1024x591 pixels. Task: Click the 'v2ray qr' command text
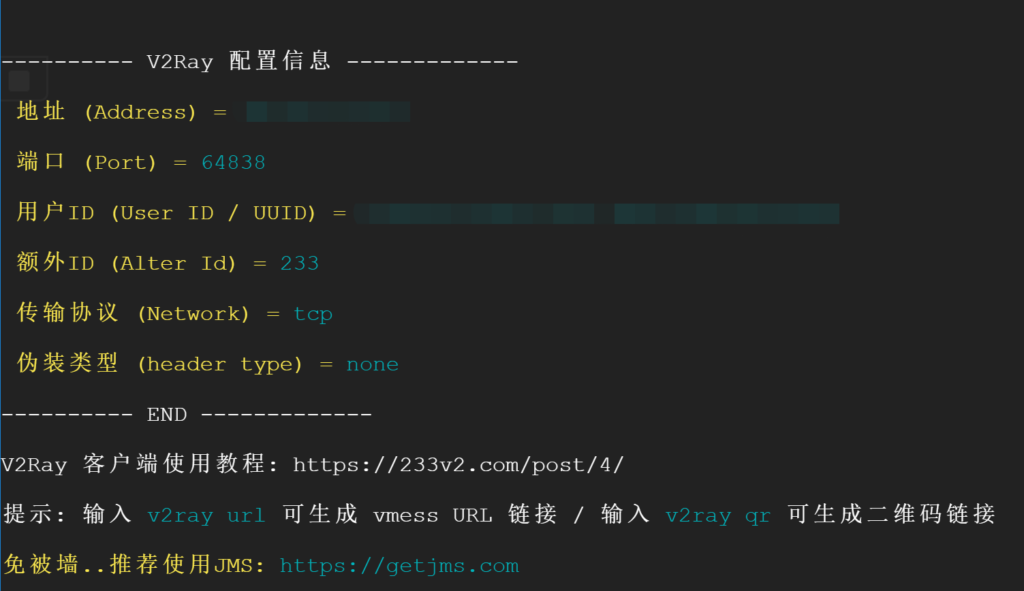tap(718, 515)
